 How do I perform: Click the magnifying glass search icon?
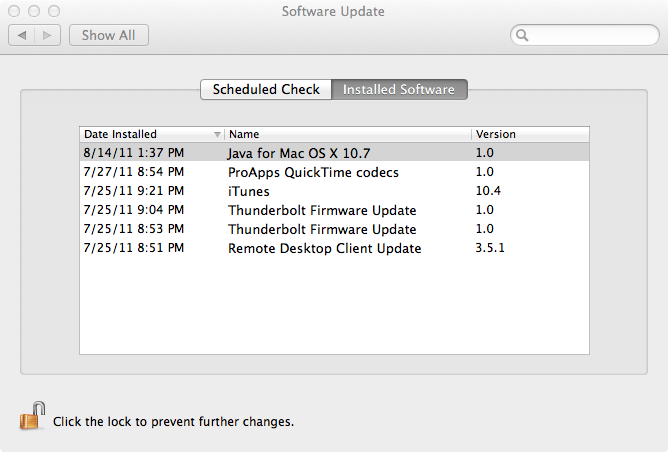pyautogui.click(x=523, y=35)
